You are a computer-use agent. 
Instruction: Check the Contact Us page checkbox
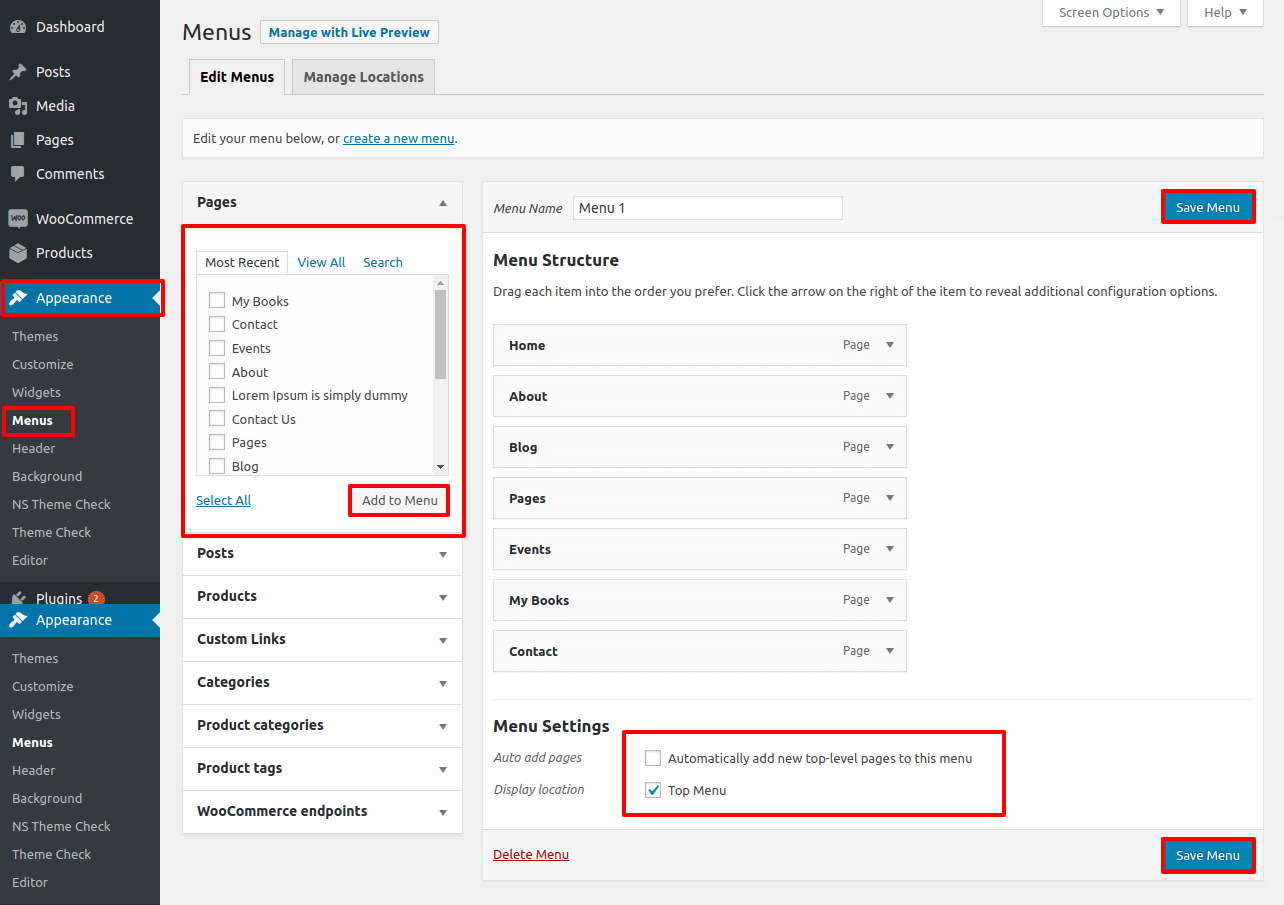click(217, 419)
